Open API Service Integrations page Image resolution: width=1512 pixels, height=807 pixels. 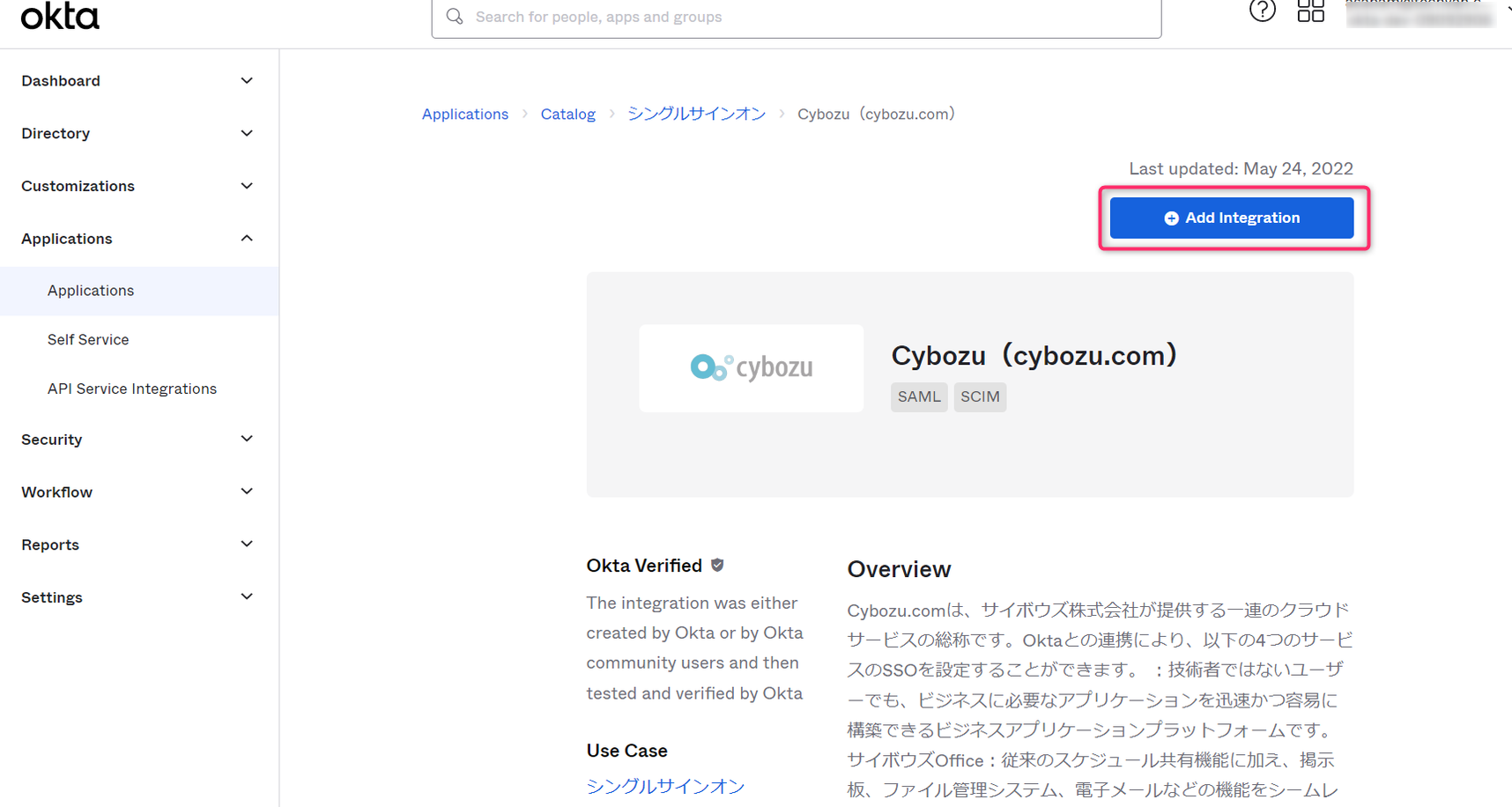(x=131, y=388)
